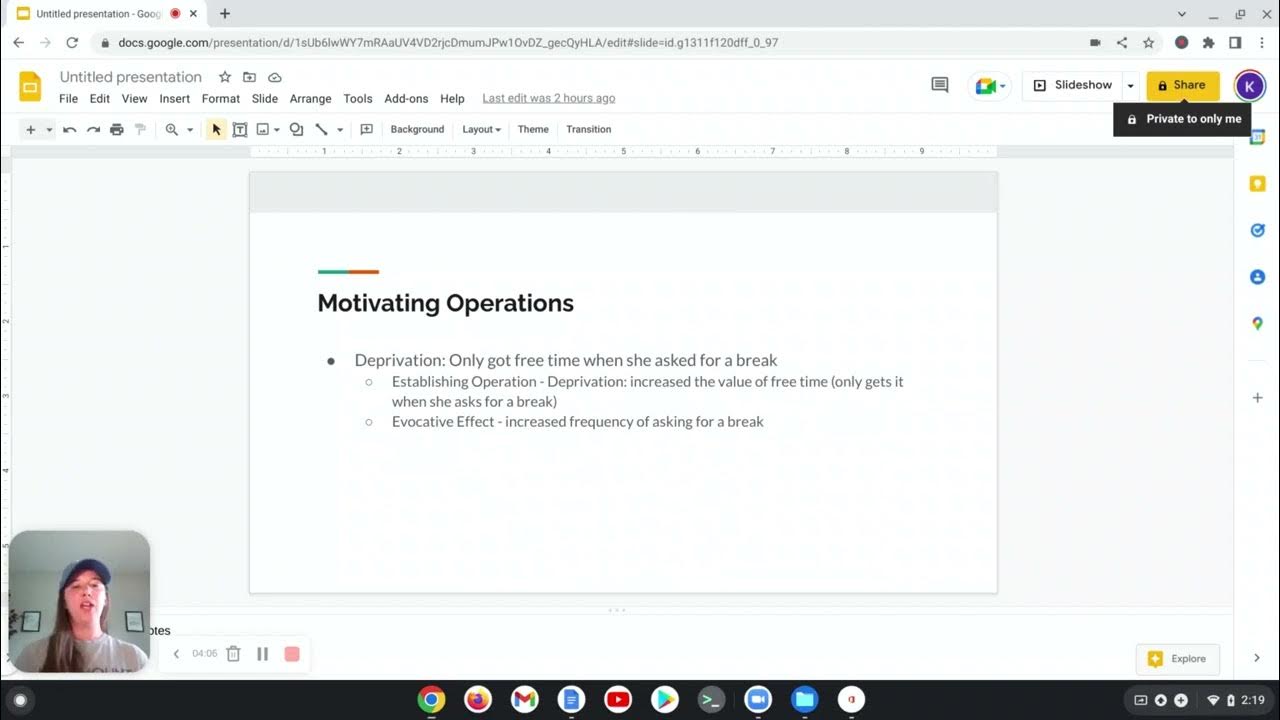Open the File menu
Image resolution: width=1280 pixels, height=720 pixels.
tap(68, 99)
